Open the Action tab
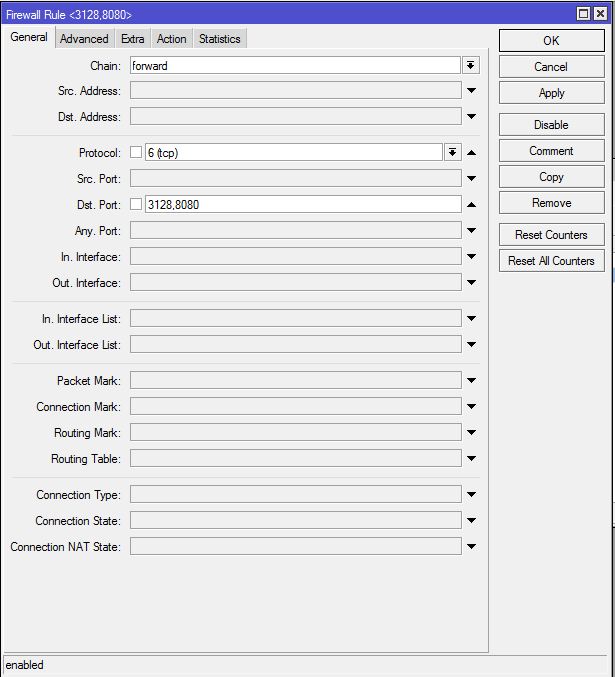This screenshot has width=615, height=677. tap(171, 39)
